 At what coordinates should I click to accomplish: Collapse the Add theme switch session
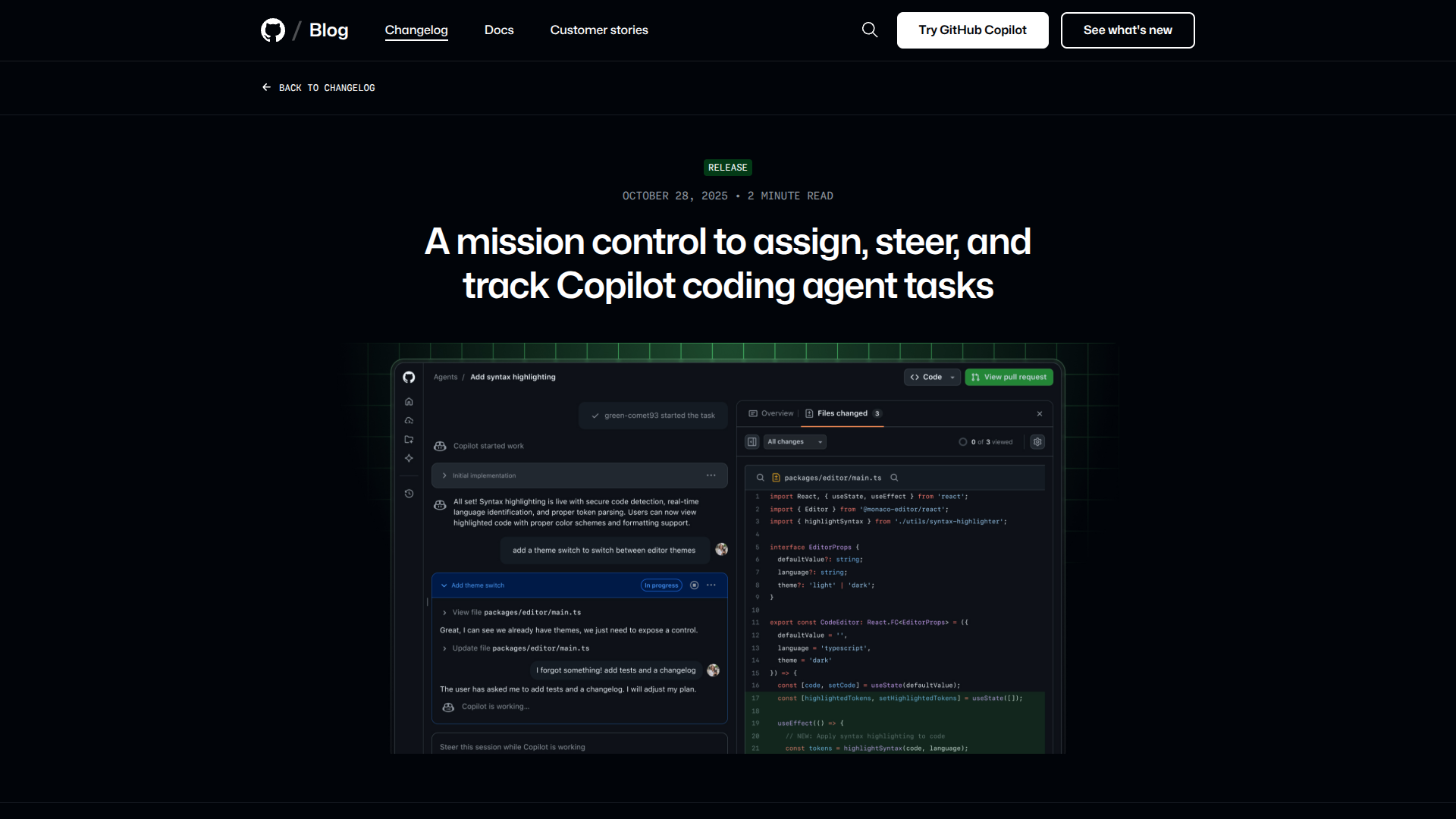tap(444, 585)
